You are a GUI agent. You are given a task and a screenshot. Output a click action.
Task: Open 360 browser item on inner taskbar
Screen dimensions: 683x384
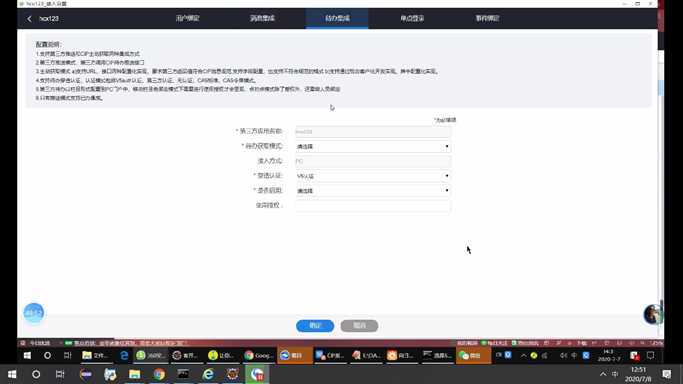coord(151,356)
